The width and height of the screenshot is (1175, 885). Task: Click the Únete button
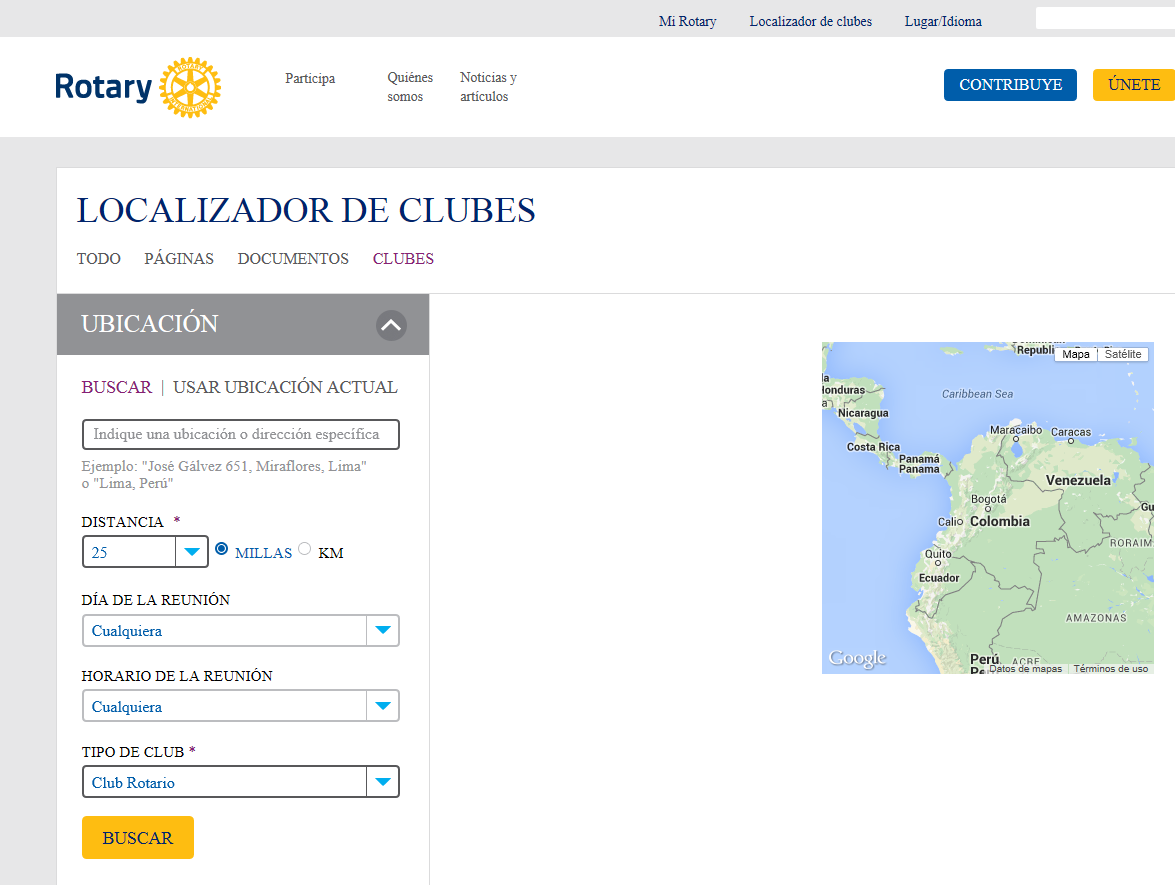pyautogui.click(x=1134, y=85)
